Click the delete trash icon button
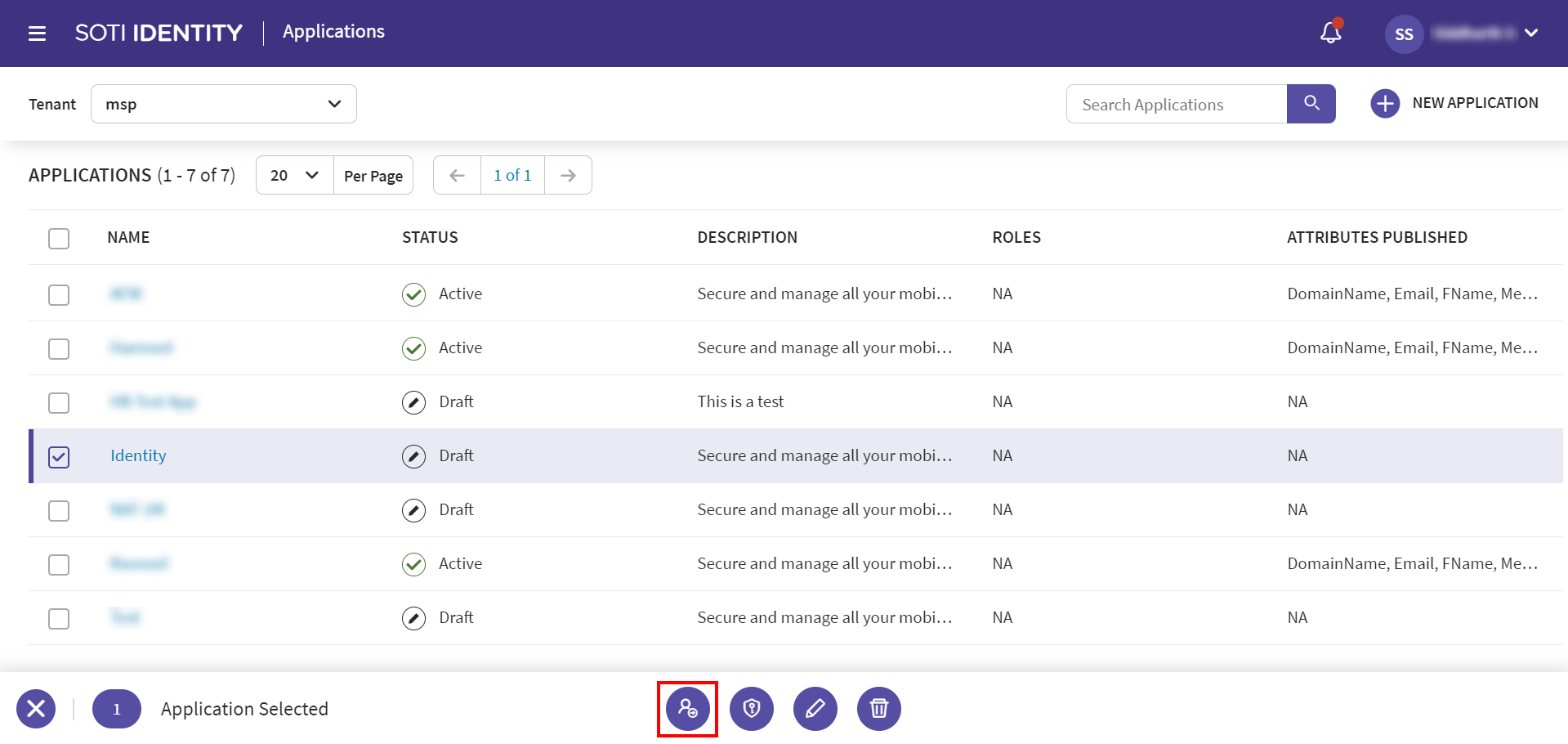This screenshot has width=1568, height=744. (878, 708)
